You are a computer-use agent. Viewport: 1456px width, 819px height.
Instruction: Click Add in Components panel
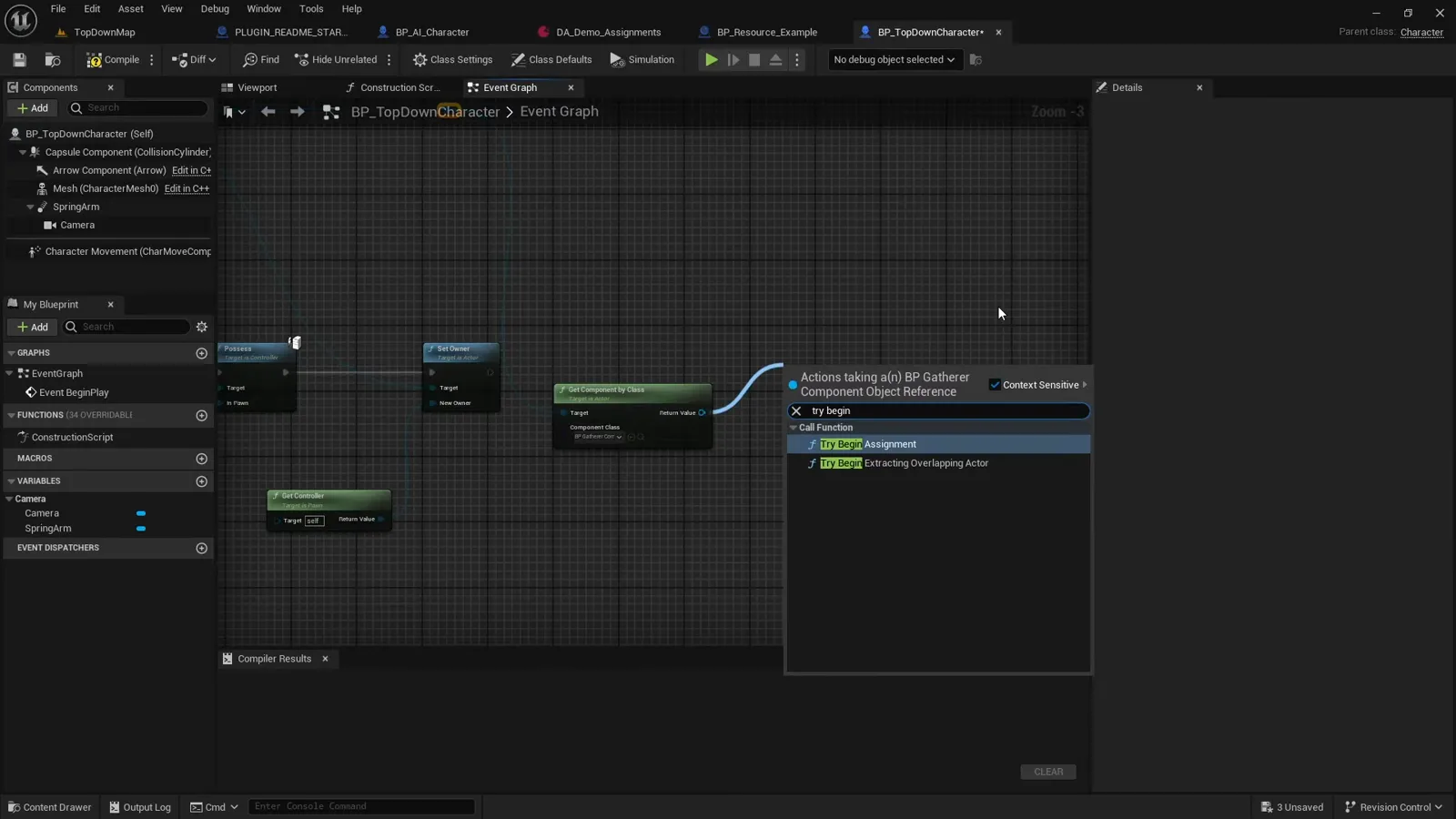[x=33, y=108]
